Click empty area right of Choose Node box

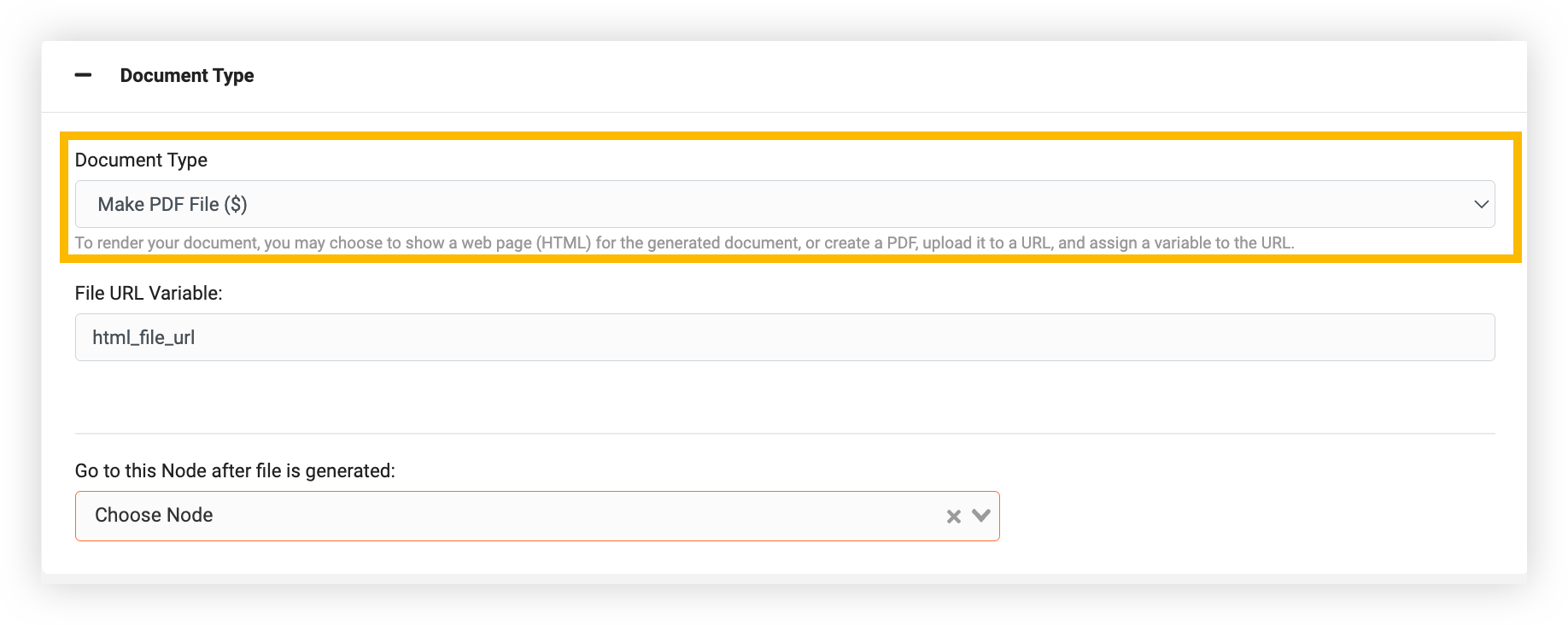click(x=1247, y=516)
